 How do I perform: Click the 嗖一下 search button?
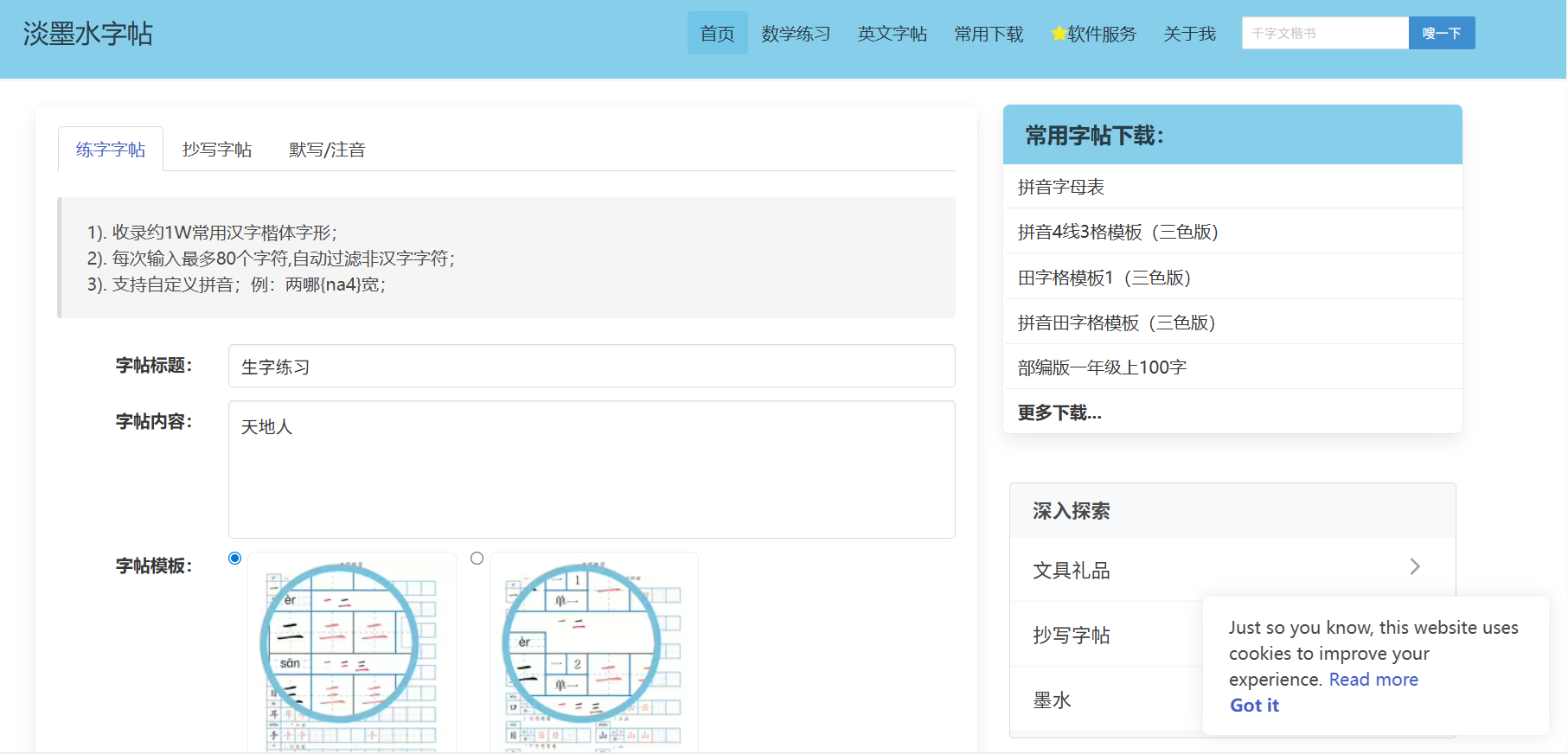pos(1442,33)
